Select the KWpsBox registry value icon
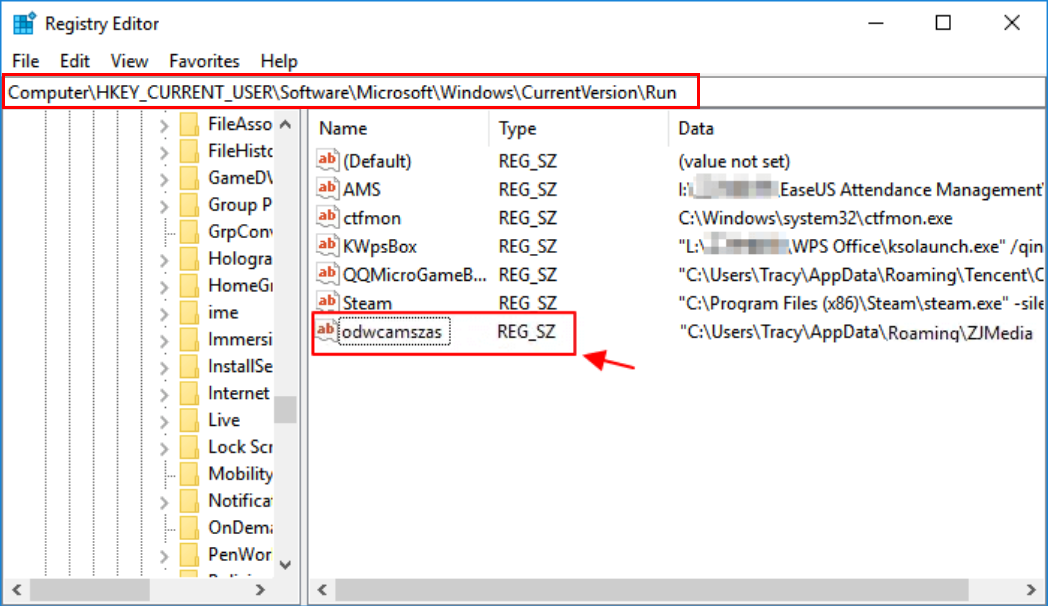The width and height of the screenshot is (1048, 606). pos(328,246)
